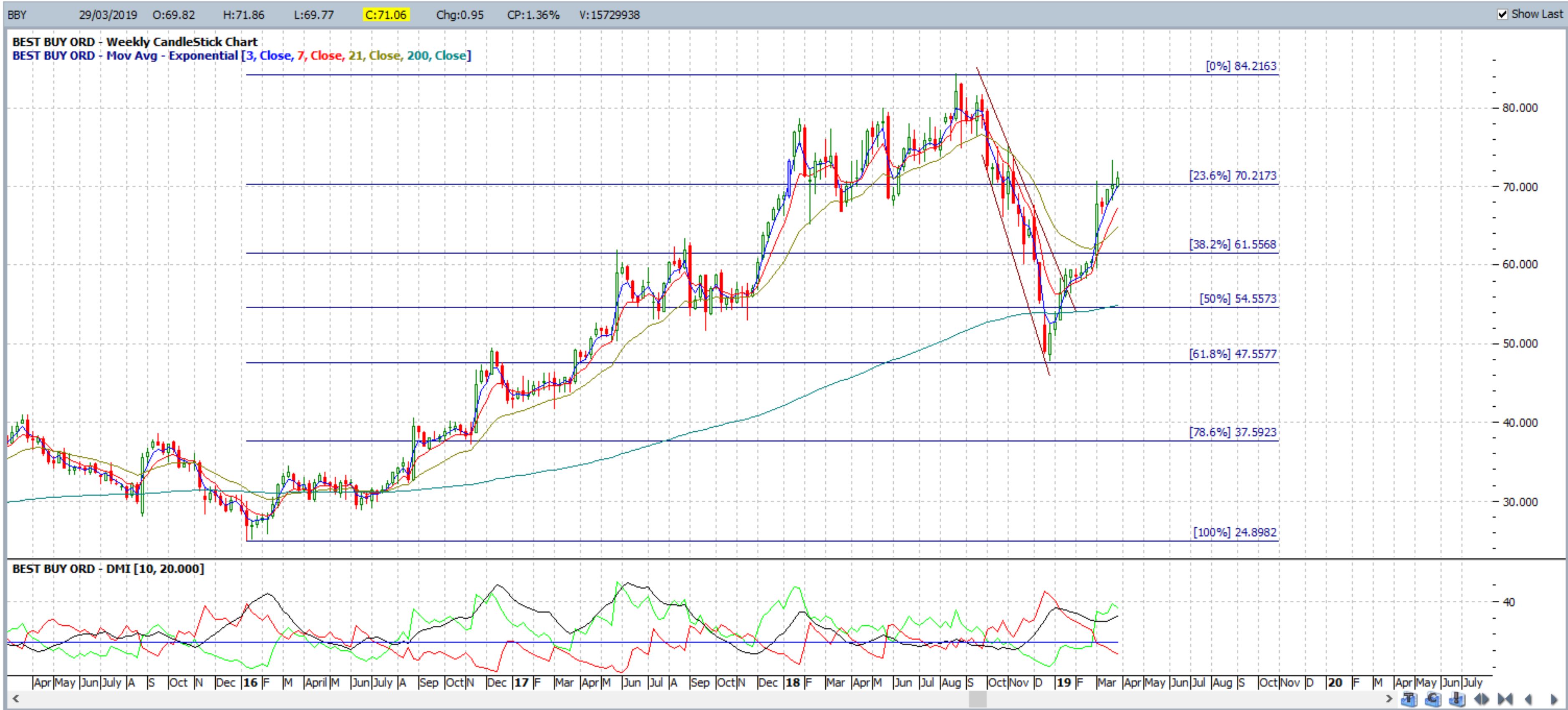Click the 'Mov Avg - Exponential' indicator label
This screenshot has width=1568, height=710.
[x=172, y=55]
